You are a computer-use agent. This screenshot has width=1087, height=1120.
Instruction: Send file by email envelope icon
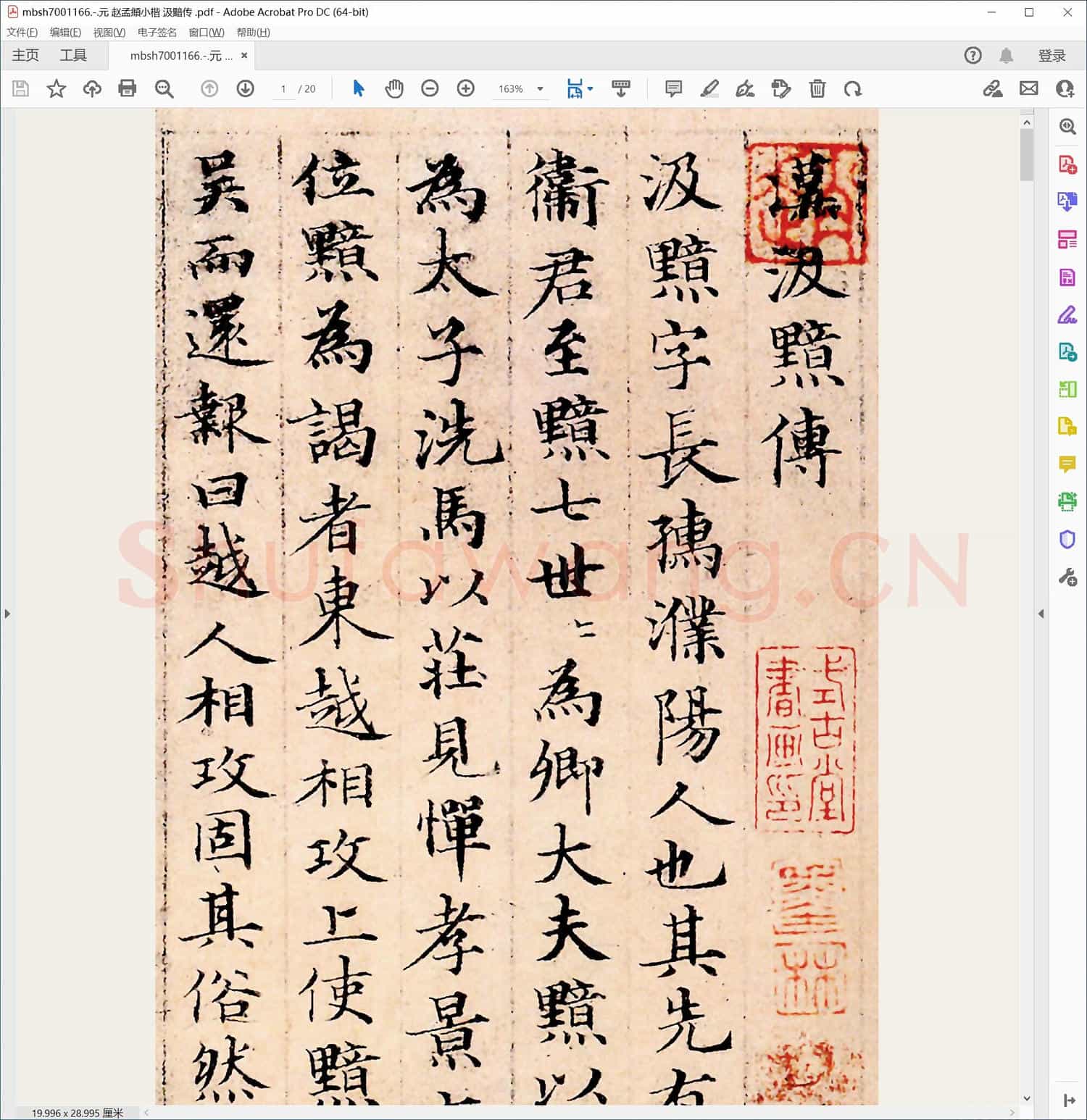pos(1028,88)
